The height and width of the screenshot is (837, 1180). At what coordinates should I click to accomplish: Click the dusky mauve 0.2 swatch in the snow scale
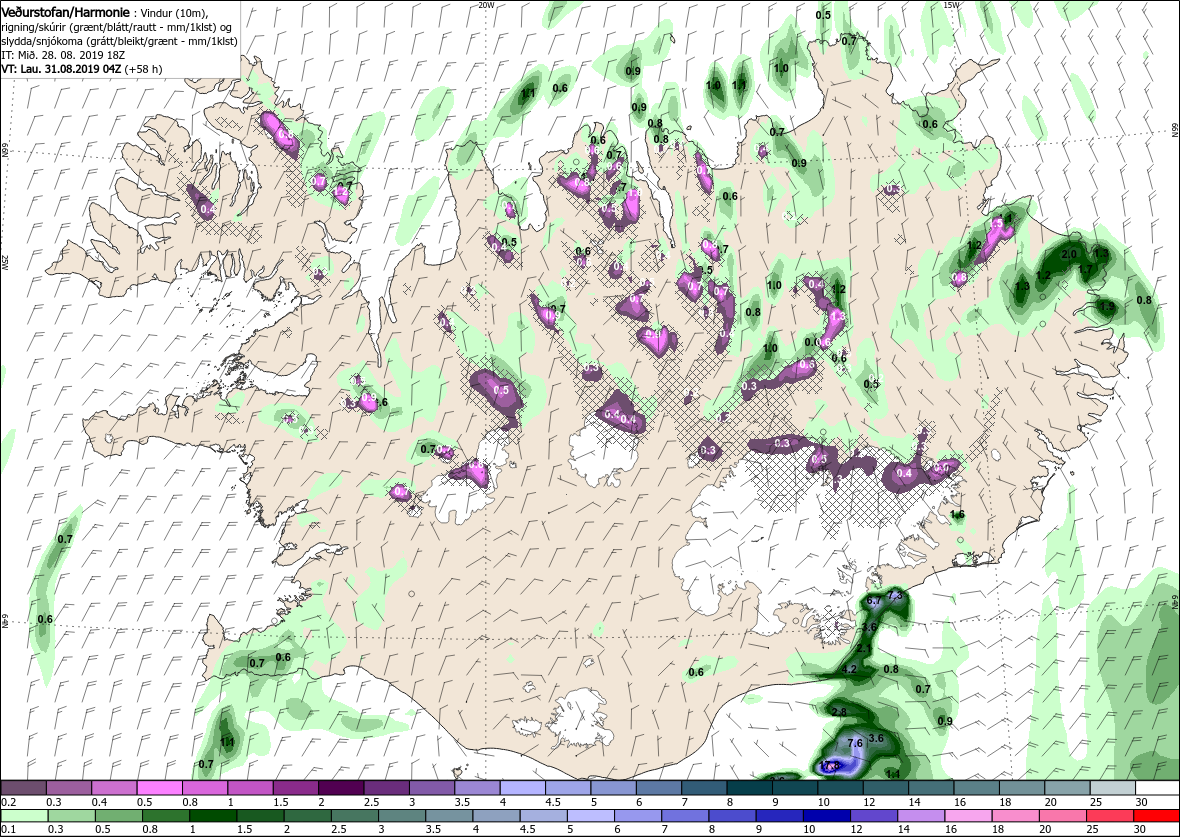(24, 787)
